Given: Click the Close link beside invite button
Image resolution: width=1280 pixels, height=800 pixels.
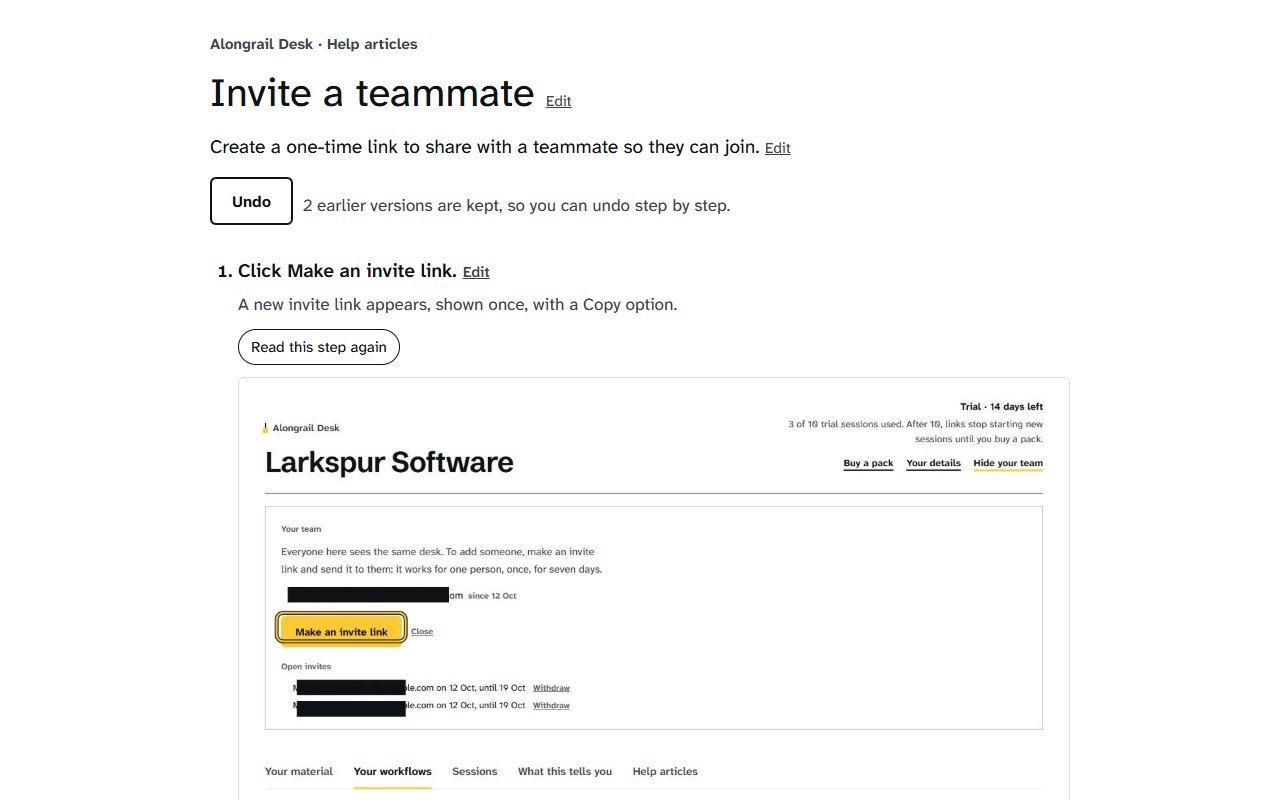Looking at the screenshot, I should click(422, 631).
